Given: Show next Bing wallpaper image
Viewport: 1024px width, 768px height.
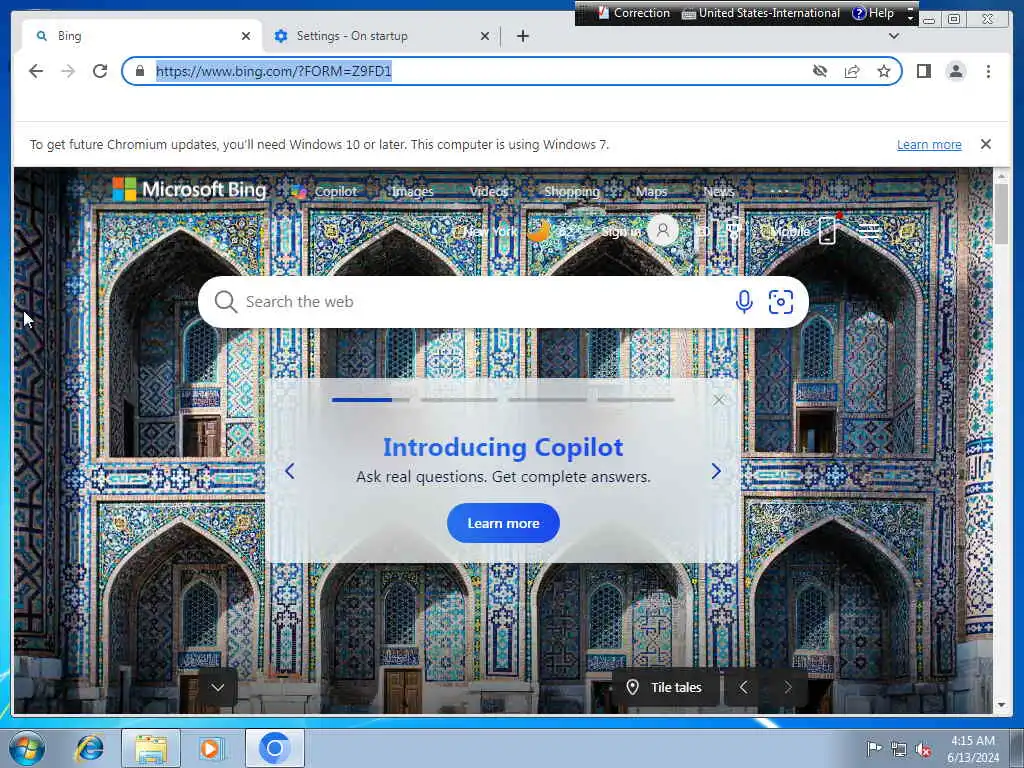Looking at the screenshot, I should (788, 687).
